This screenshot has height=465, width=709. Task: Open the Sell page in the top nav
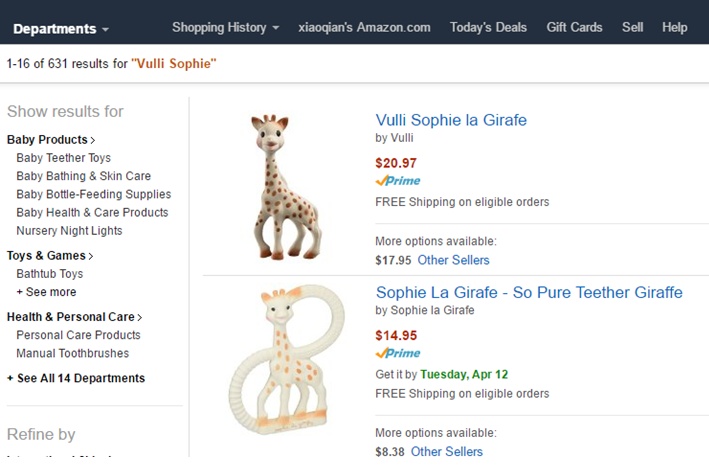[632, 27]
